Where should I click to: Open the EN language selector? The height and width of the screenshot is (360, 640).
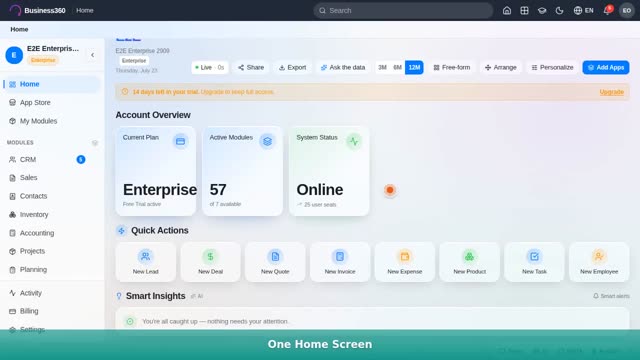[x=584, y=11]
